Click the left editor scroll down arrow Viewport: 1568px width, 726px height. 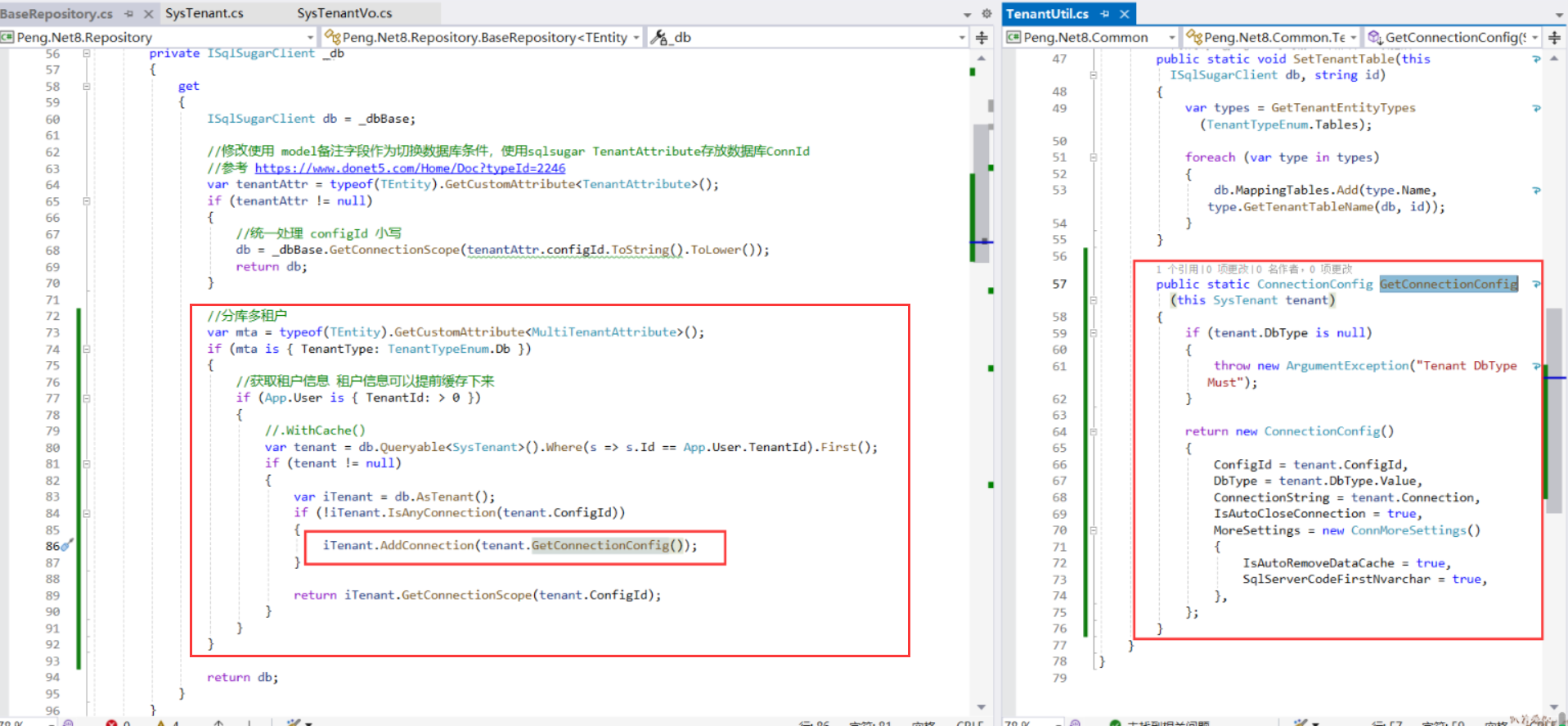click(982, 707)
